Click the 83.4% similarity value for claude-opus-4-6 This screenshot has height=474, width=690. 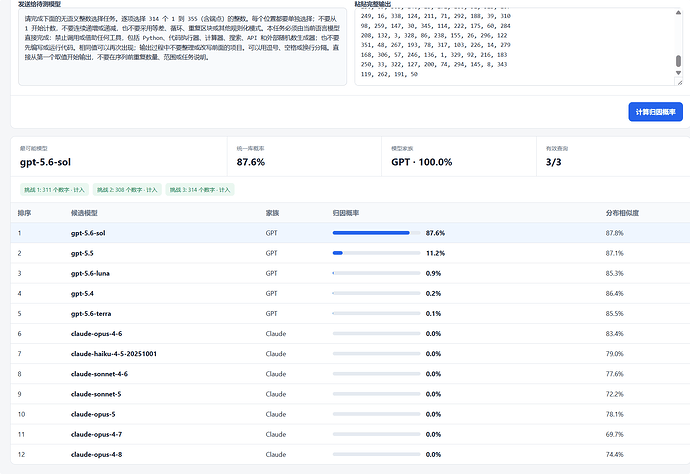(x=614, y=334)
